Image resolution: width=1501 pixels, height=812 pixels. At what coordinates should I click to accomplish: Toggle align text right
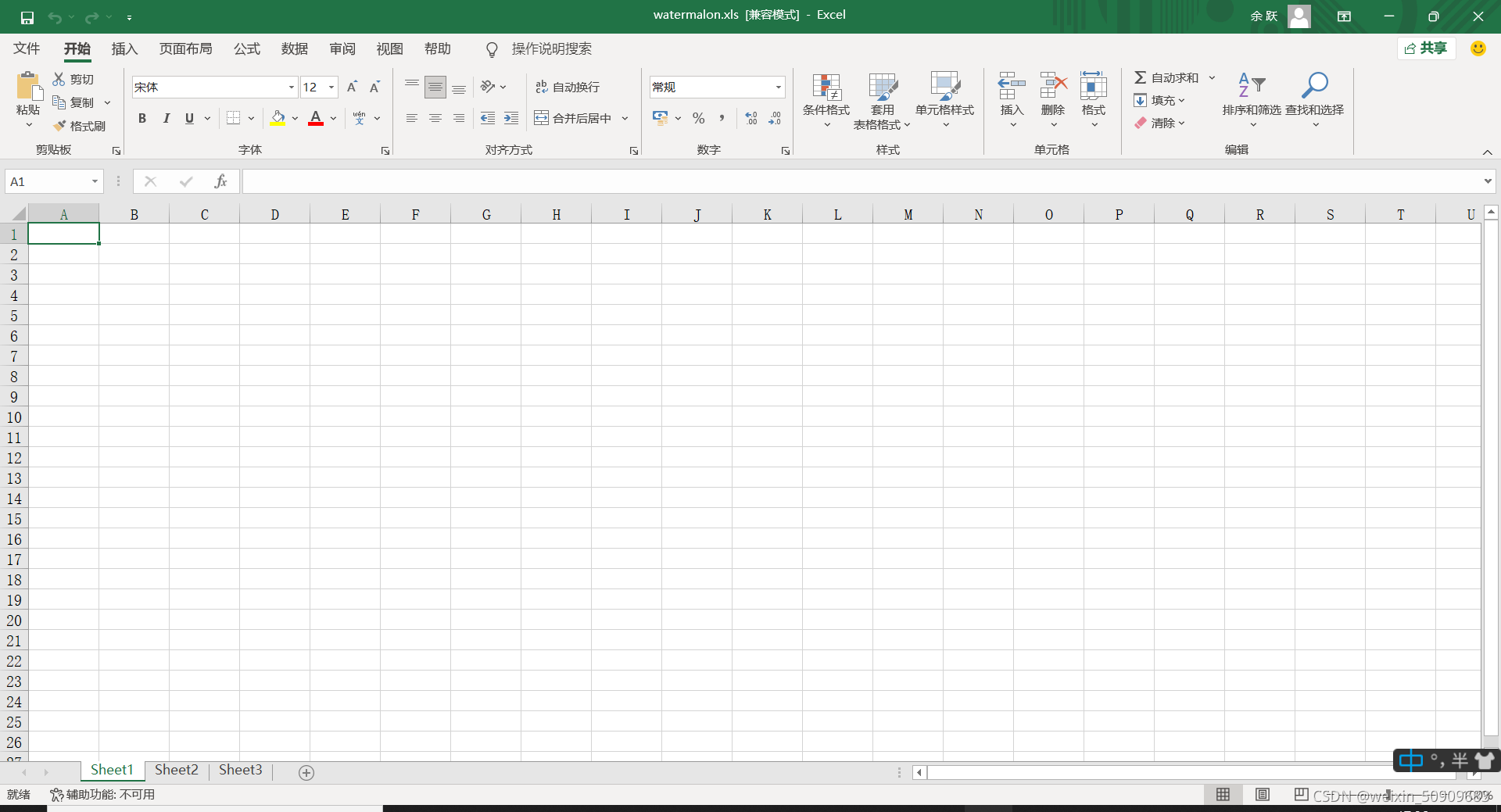[x=459, y=118]
